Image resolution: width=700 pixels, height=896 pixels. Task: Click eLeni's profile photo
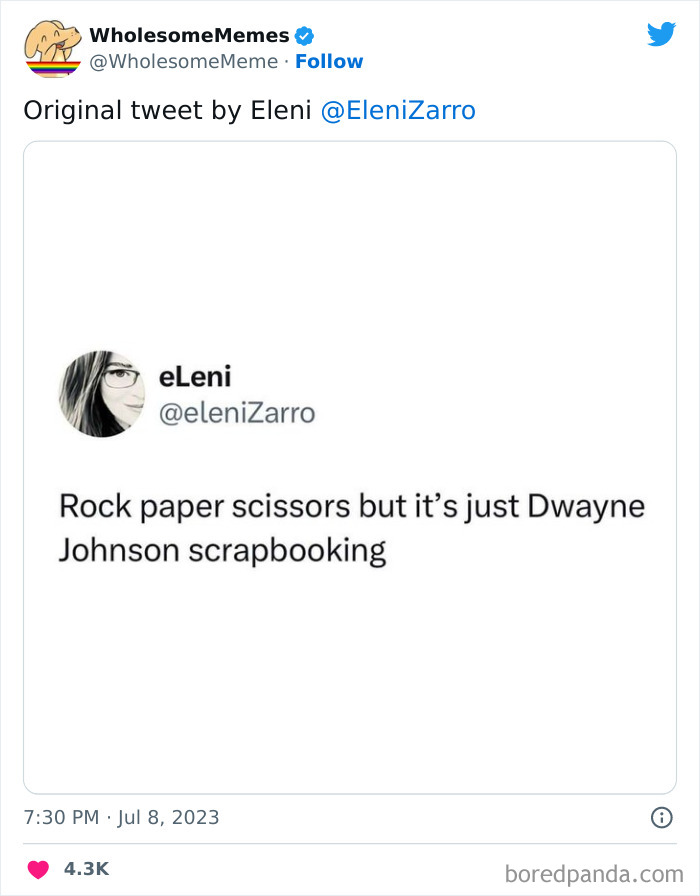103,394
